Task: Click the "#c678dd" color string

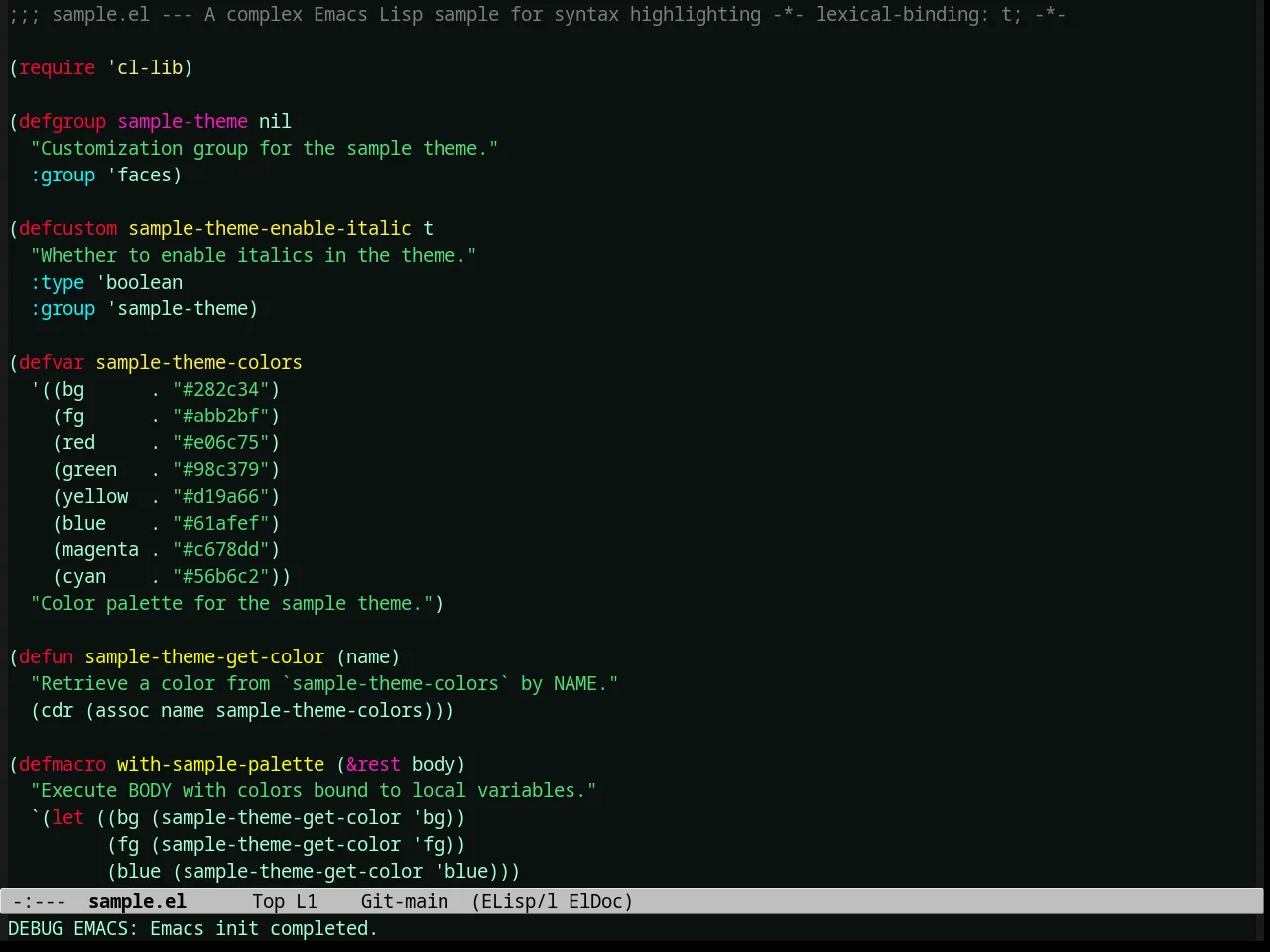Action: point(221,549)
